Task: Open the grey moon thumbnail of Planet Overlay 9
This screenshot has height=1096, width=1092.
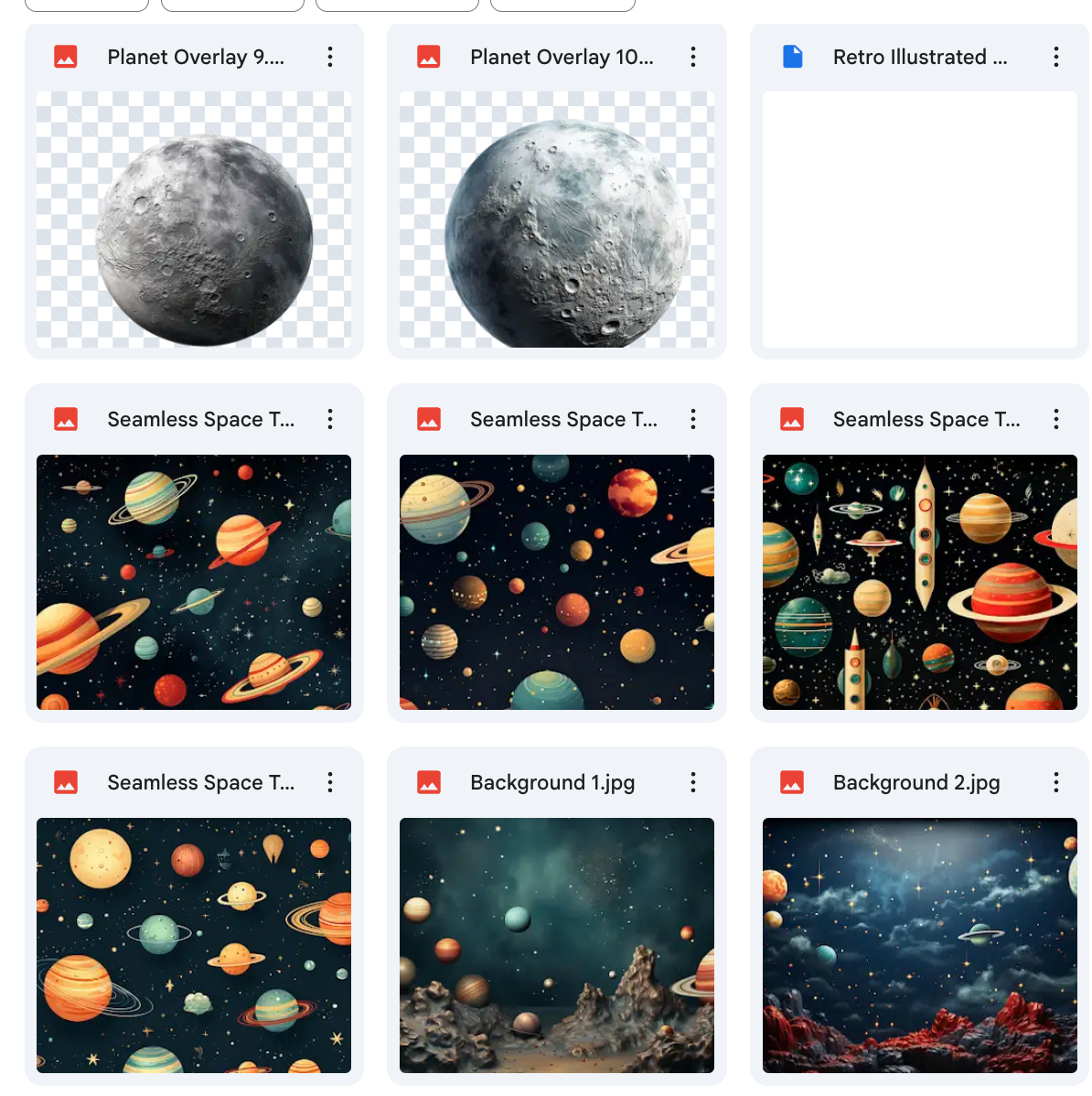Action: (194, 220)
